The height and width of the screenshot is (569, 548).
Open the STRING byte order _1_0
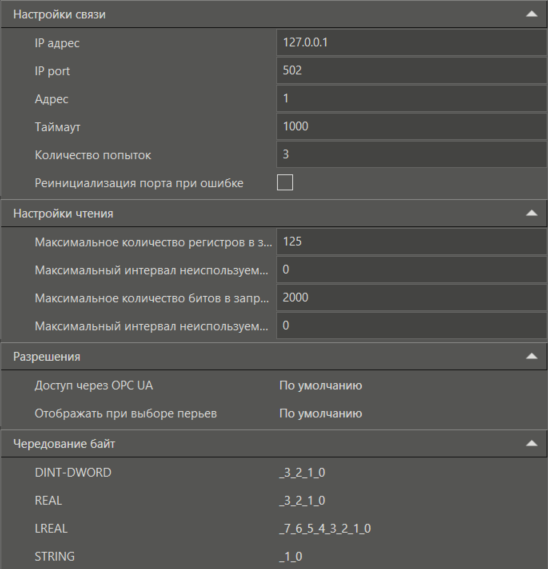[290, 556]
